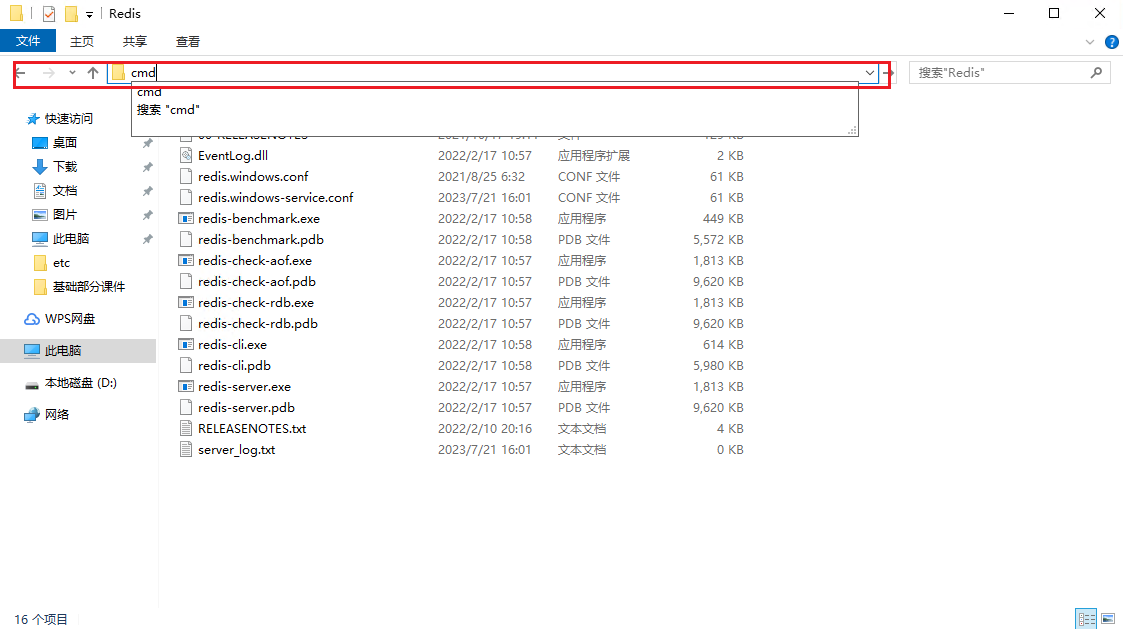The height and width of the screenshot is (629, 1123).
Task: Click the pin icon next to 图片
Action: point(148,215)
